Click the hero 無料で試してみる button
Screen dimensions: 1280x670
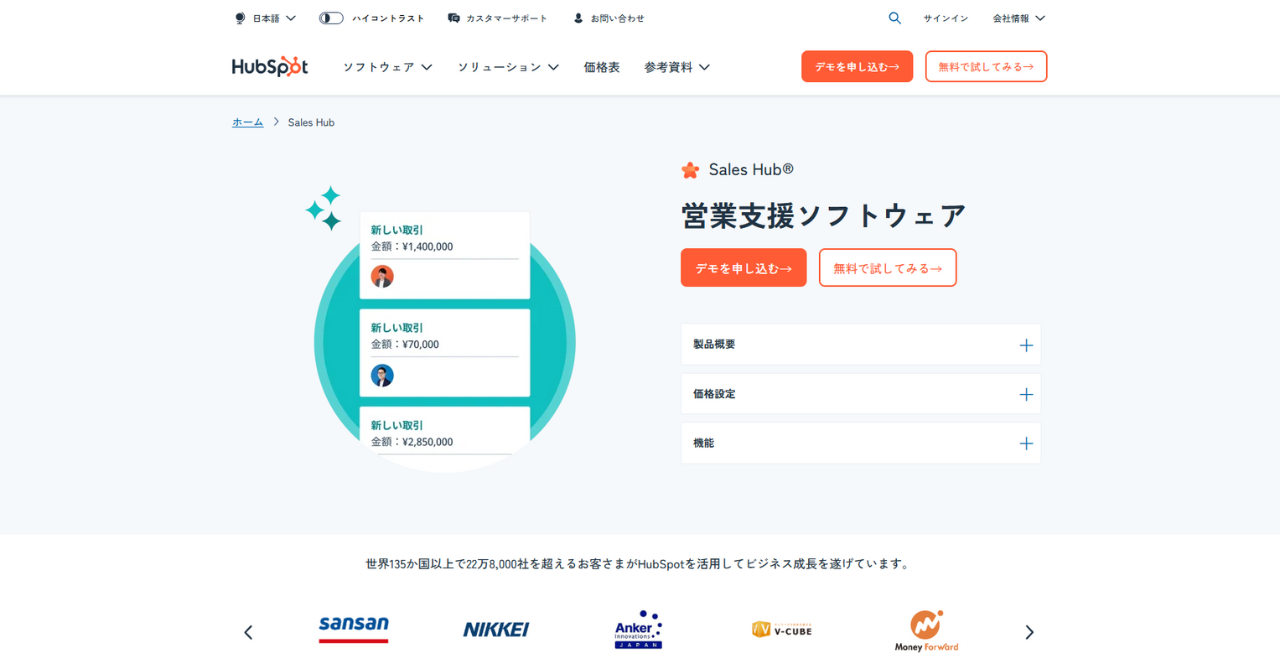[887, 268]
